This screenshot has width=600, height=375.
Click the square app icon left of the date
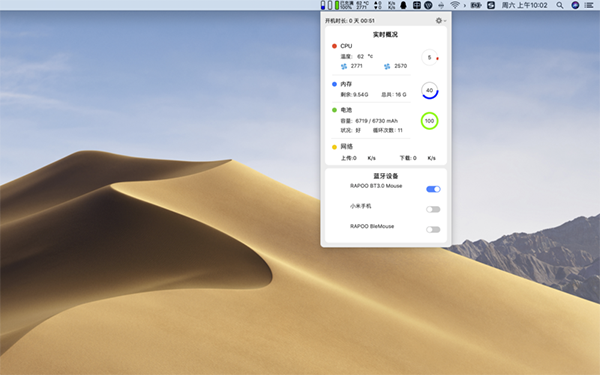click(491, 5)
